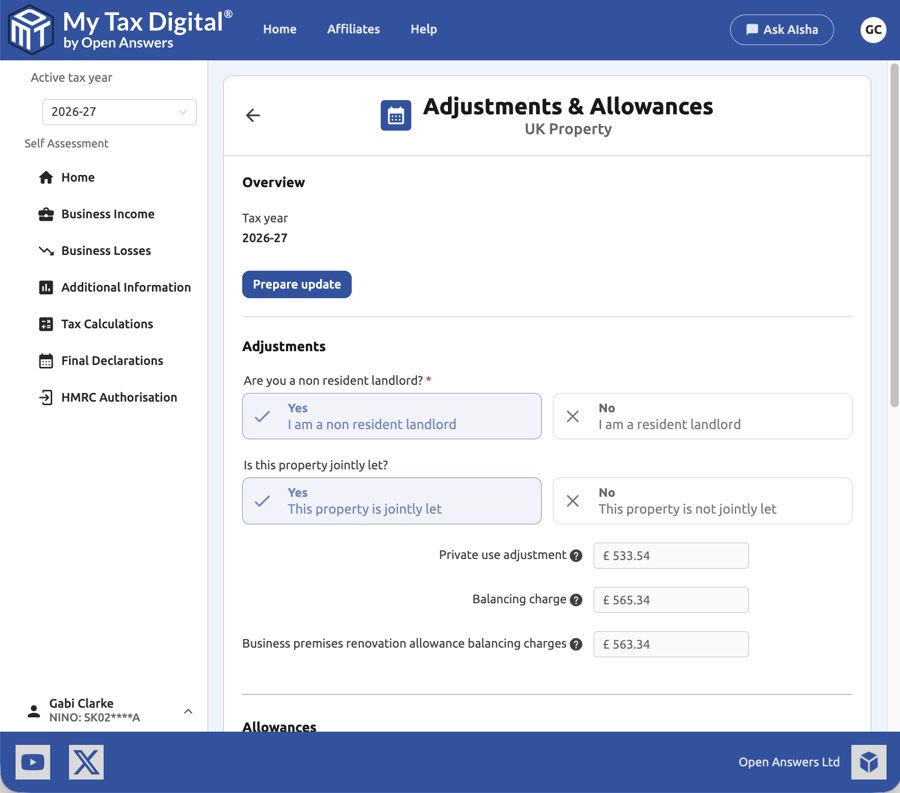Select No, I am a resident landlord

point(702,416)
